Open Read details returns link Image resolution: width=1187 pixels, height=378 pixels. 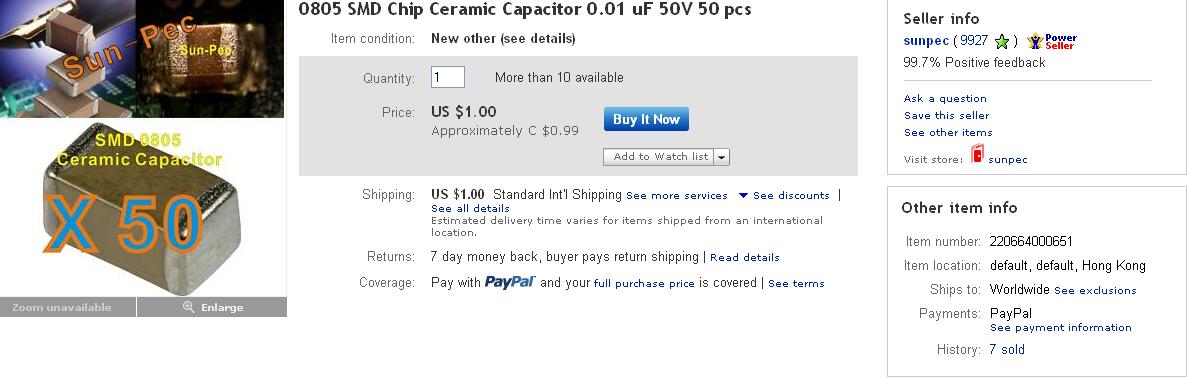click(x=745, y=258)
